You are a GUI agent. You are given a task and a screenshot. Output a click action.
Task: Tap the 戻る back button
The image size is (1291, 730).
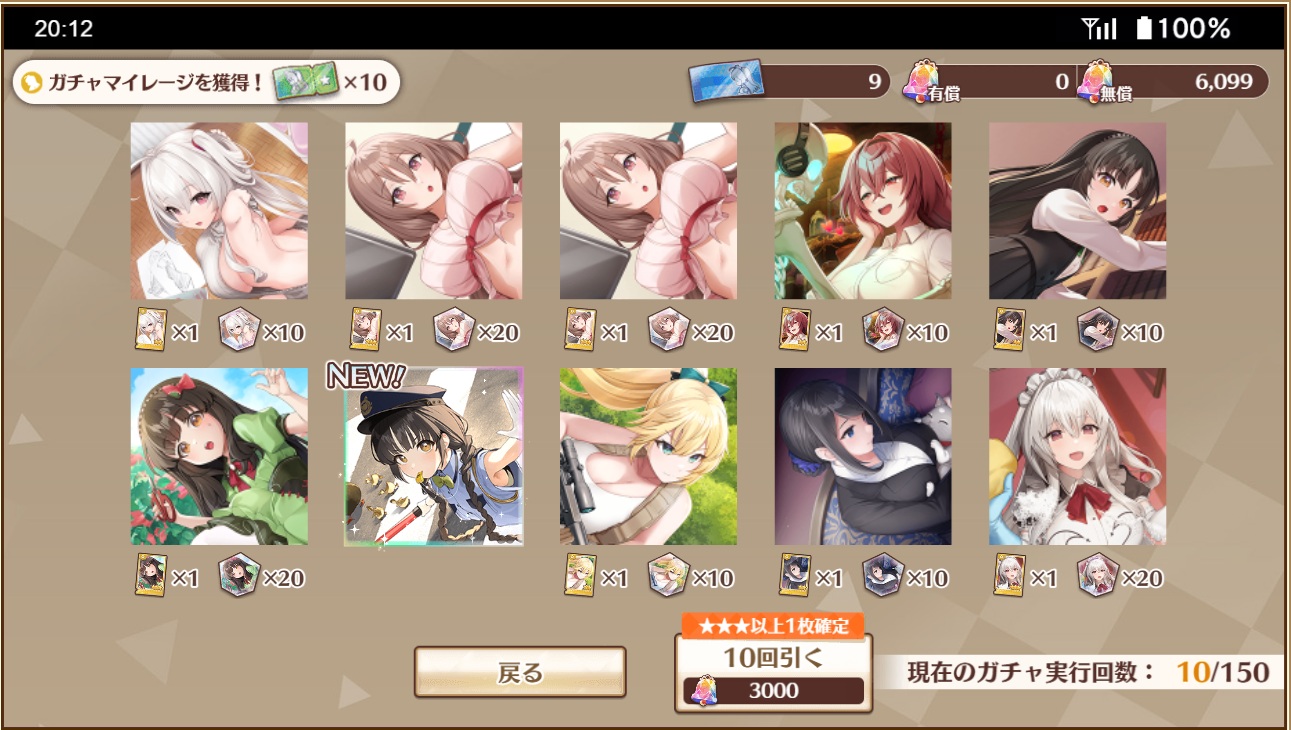click(x=520, y=672)
